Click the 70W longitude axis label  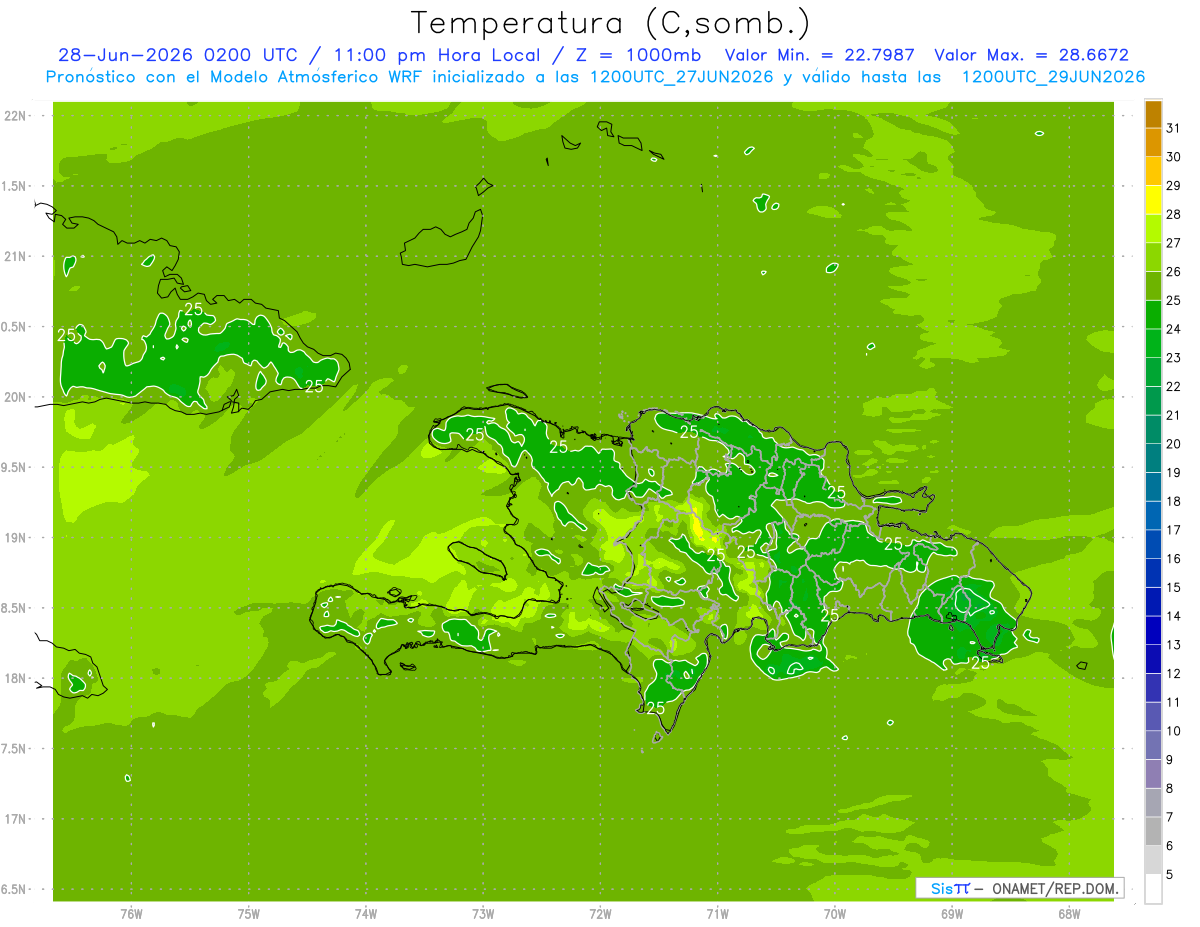pyautogui.click(x=835, y=914)
